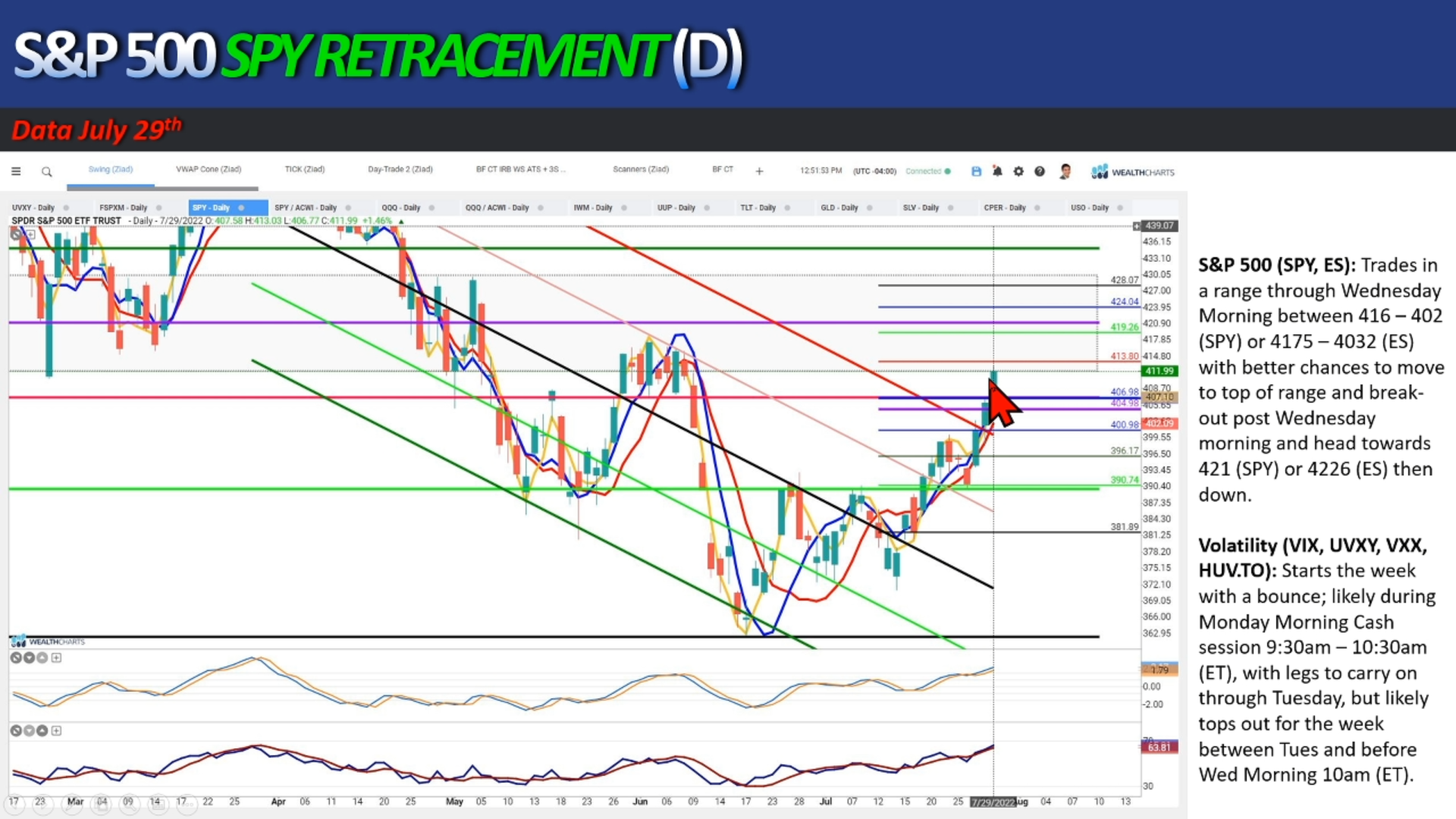Click the 63.81 indicator value label
Image resolution: width=1456 pixels, height=819 pixels.
click(x=1159, y=748)
